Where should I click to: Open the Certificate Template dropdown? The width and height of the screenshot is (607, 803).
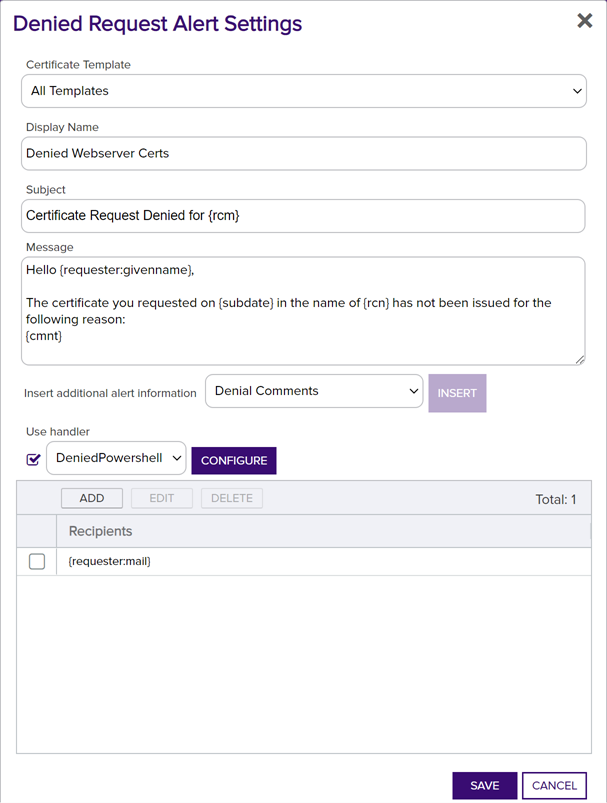303,91
